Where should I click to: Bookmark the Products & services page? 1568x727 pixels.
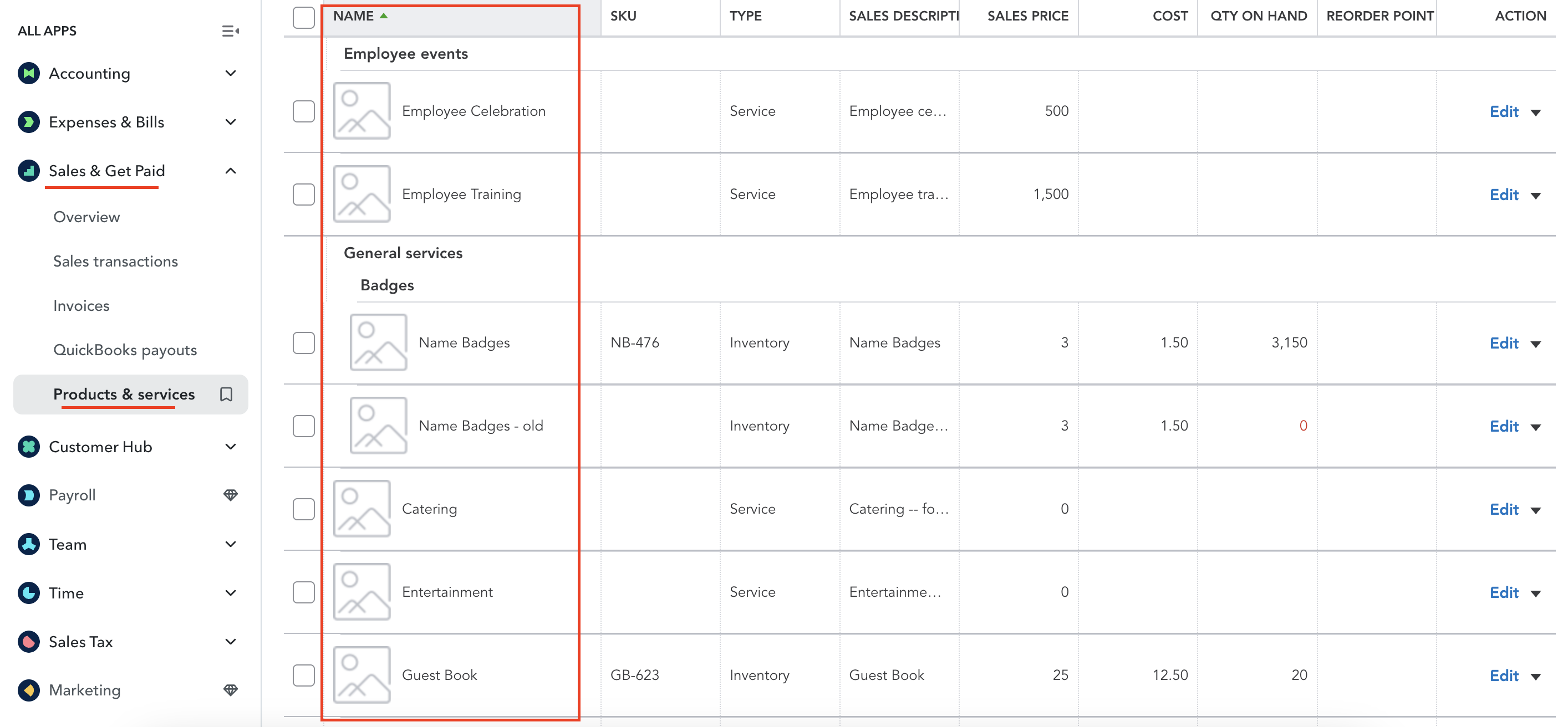point(226,395)
